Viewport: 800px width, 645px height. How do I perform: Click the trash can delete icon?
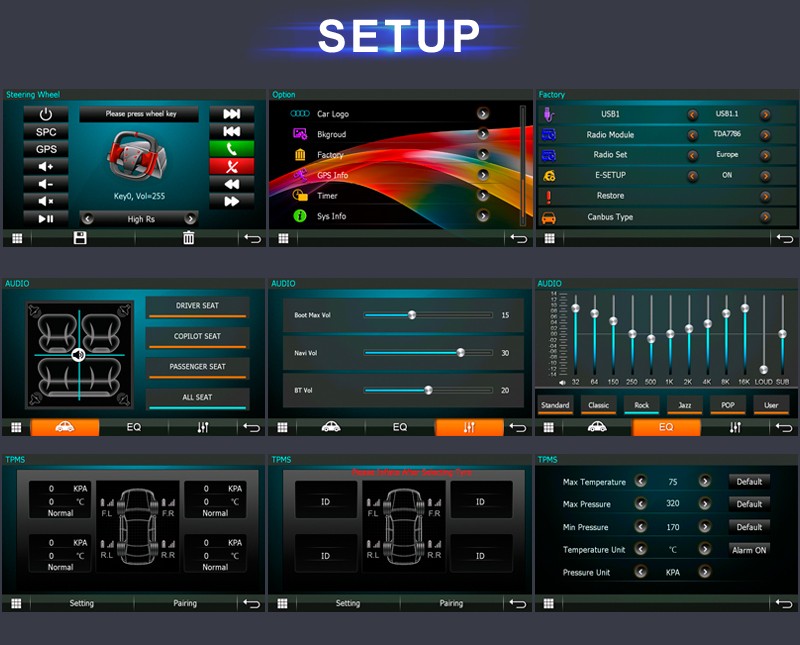point(188,238)
